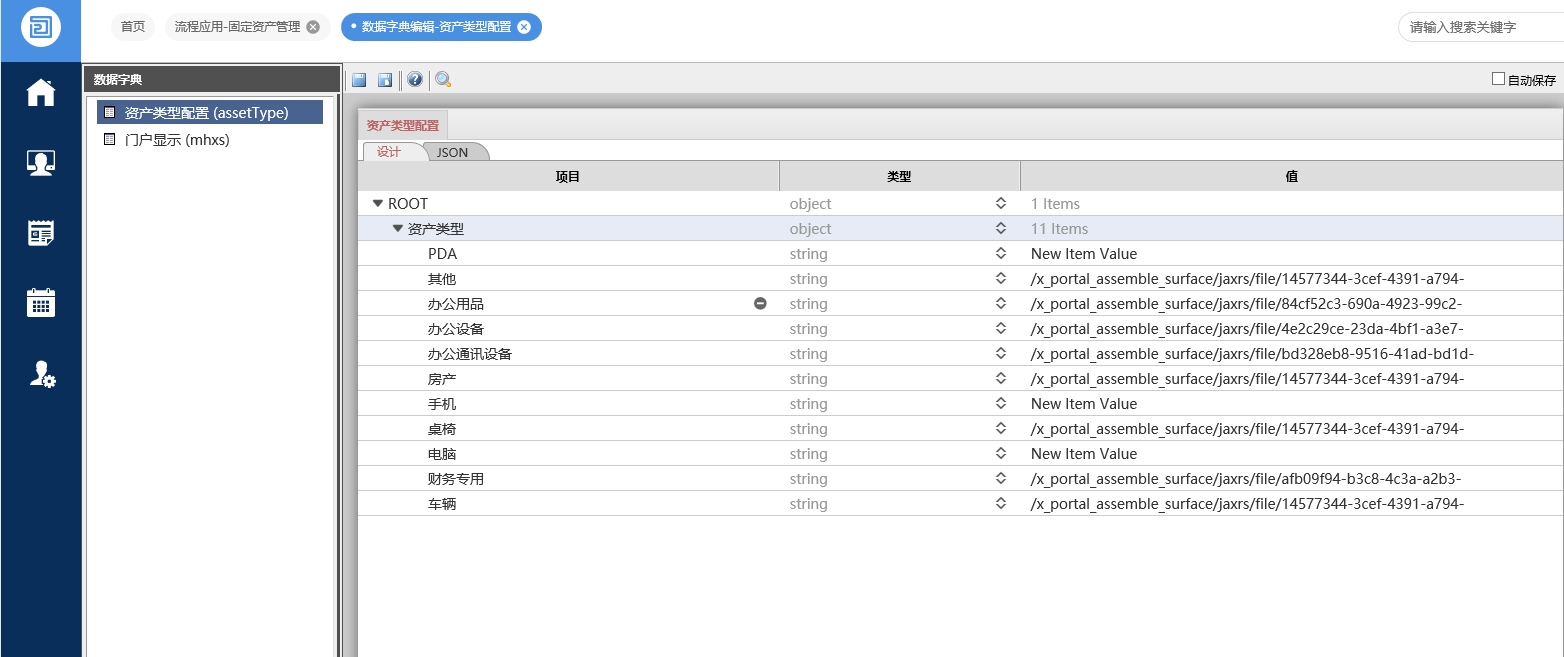Click the 数据字典 panel header
1564x657 pixels.
(212, 79)
